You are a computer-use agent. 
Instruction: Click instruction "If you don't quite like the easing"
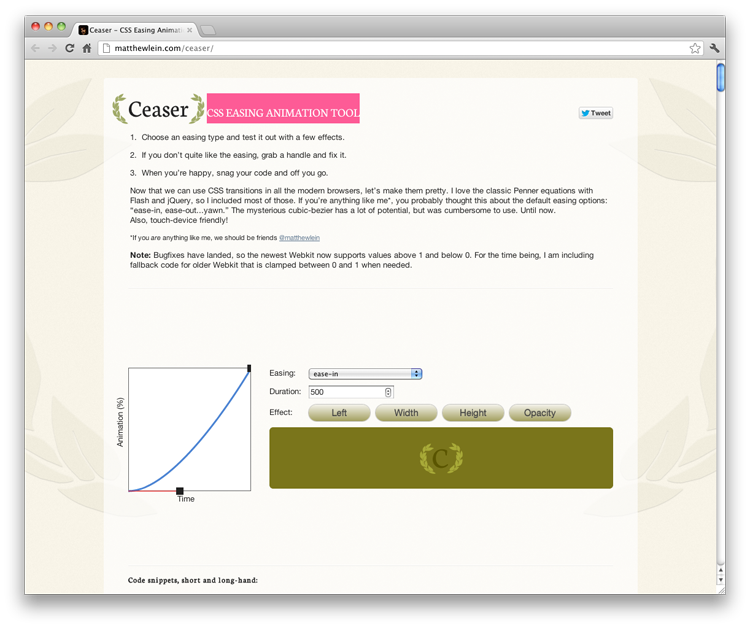click(x=244, y=155)
